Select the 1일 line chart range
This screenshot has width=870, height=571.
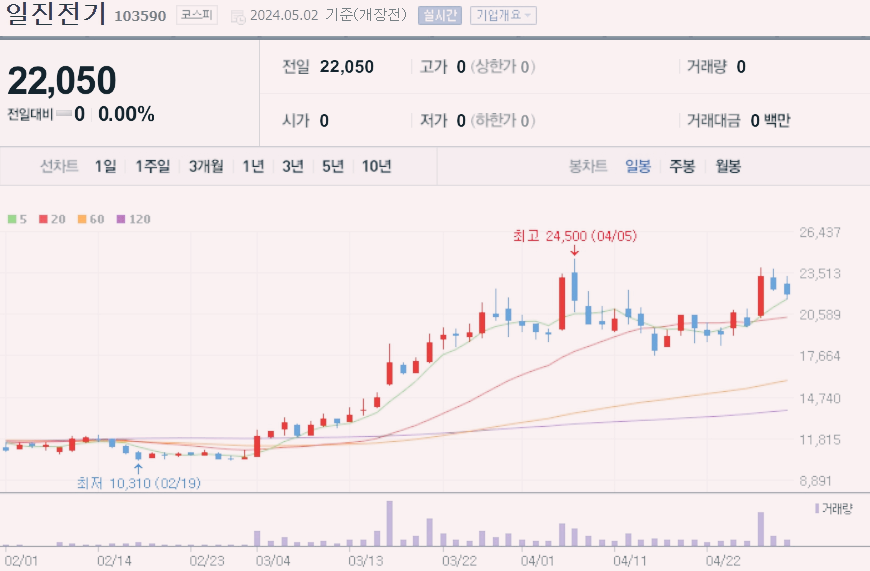(x=105, y=166)
